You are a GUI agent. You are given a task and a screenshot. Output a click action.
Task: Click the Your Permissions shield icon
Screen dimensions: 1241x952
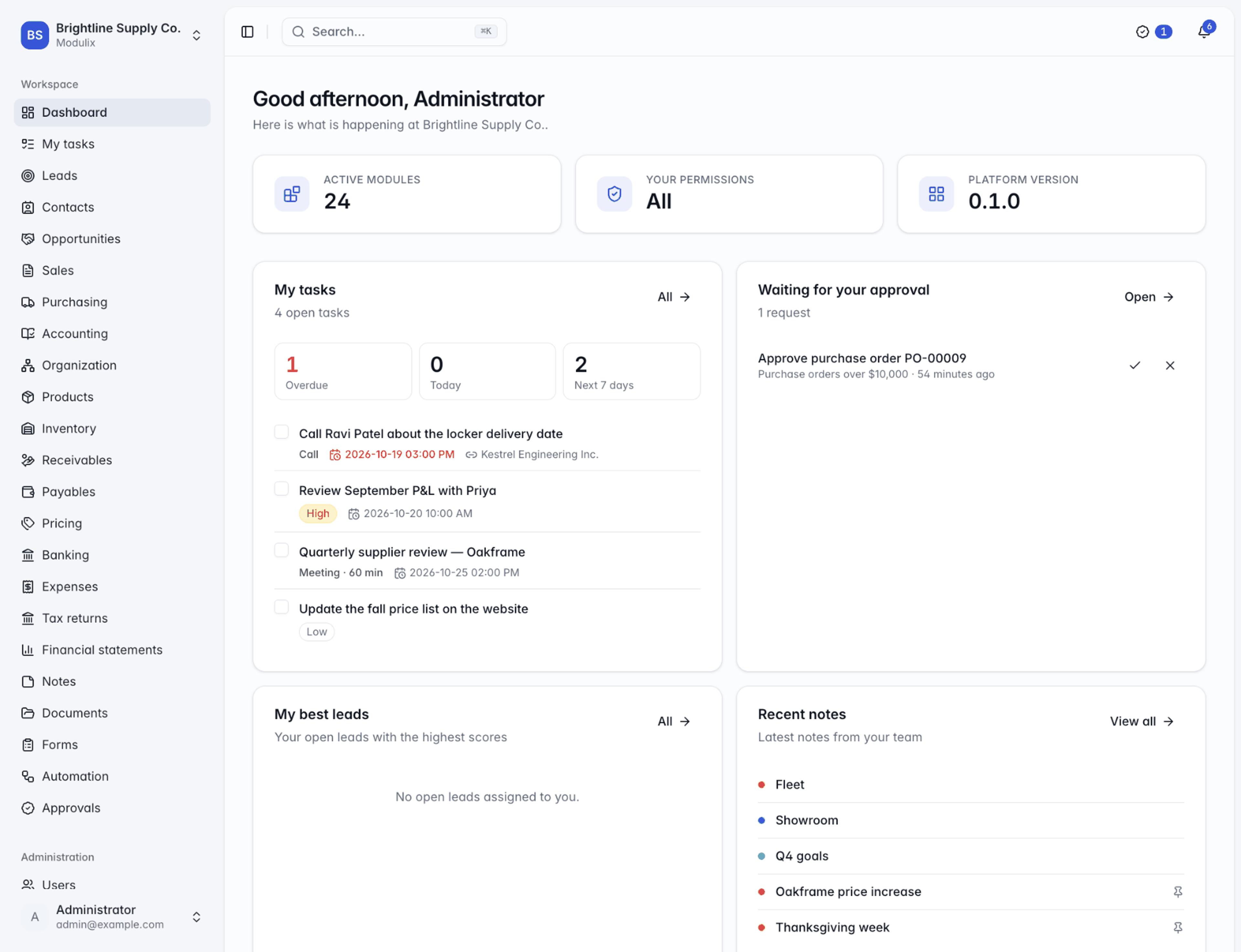[614, 194]
